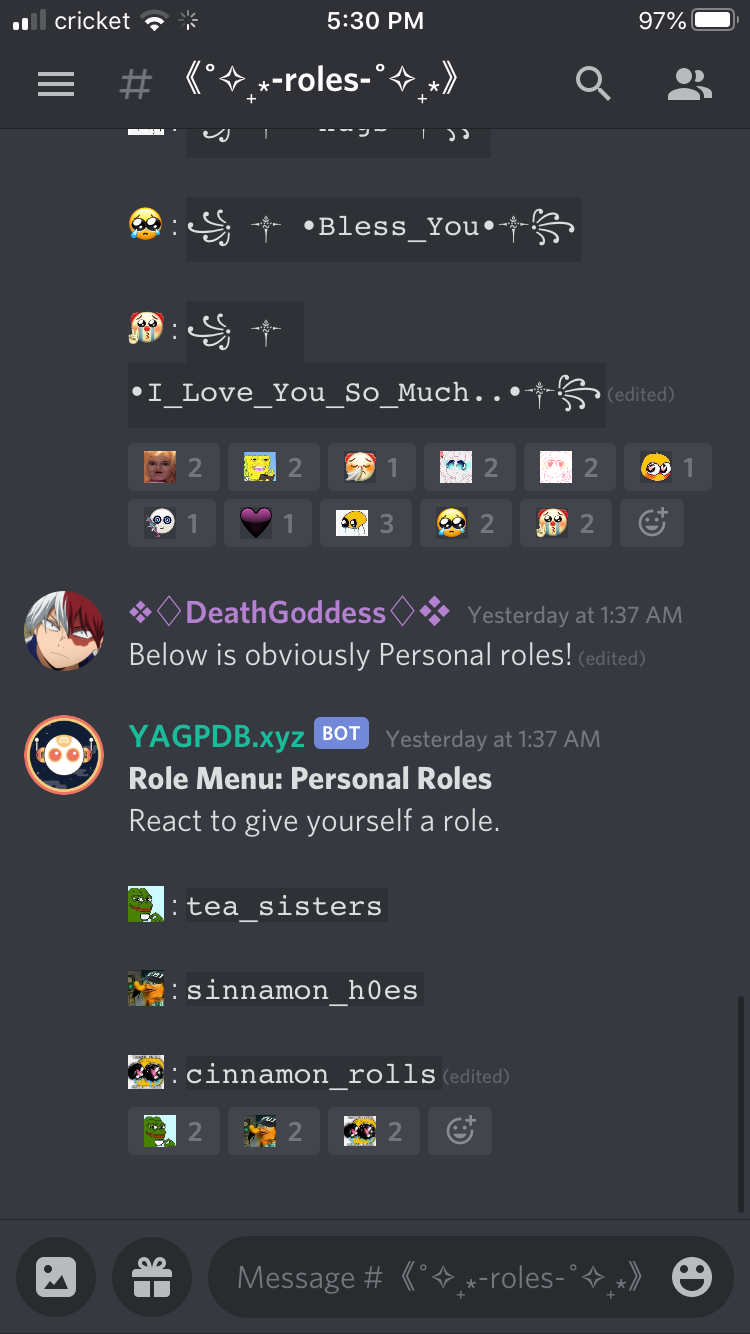Add reaction on the upper role message
This screenshot has height=1334, width=750.
click(652, 522)
